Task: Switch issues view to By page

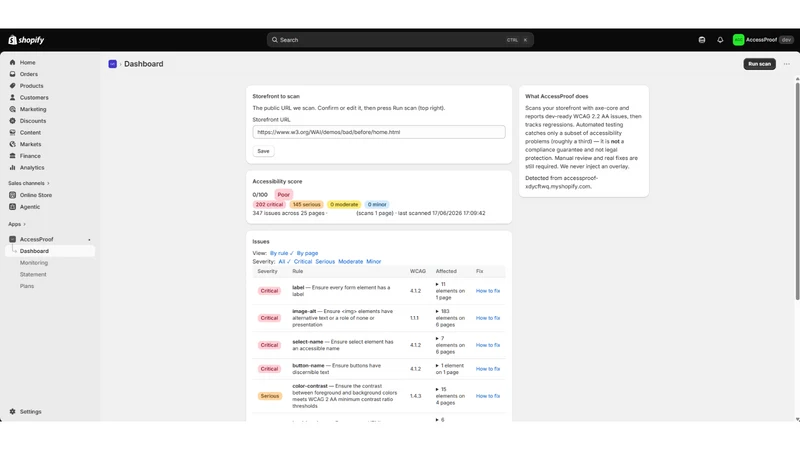Action: point(307,253)
